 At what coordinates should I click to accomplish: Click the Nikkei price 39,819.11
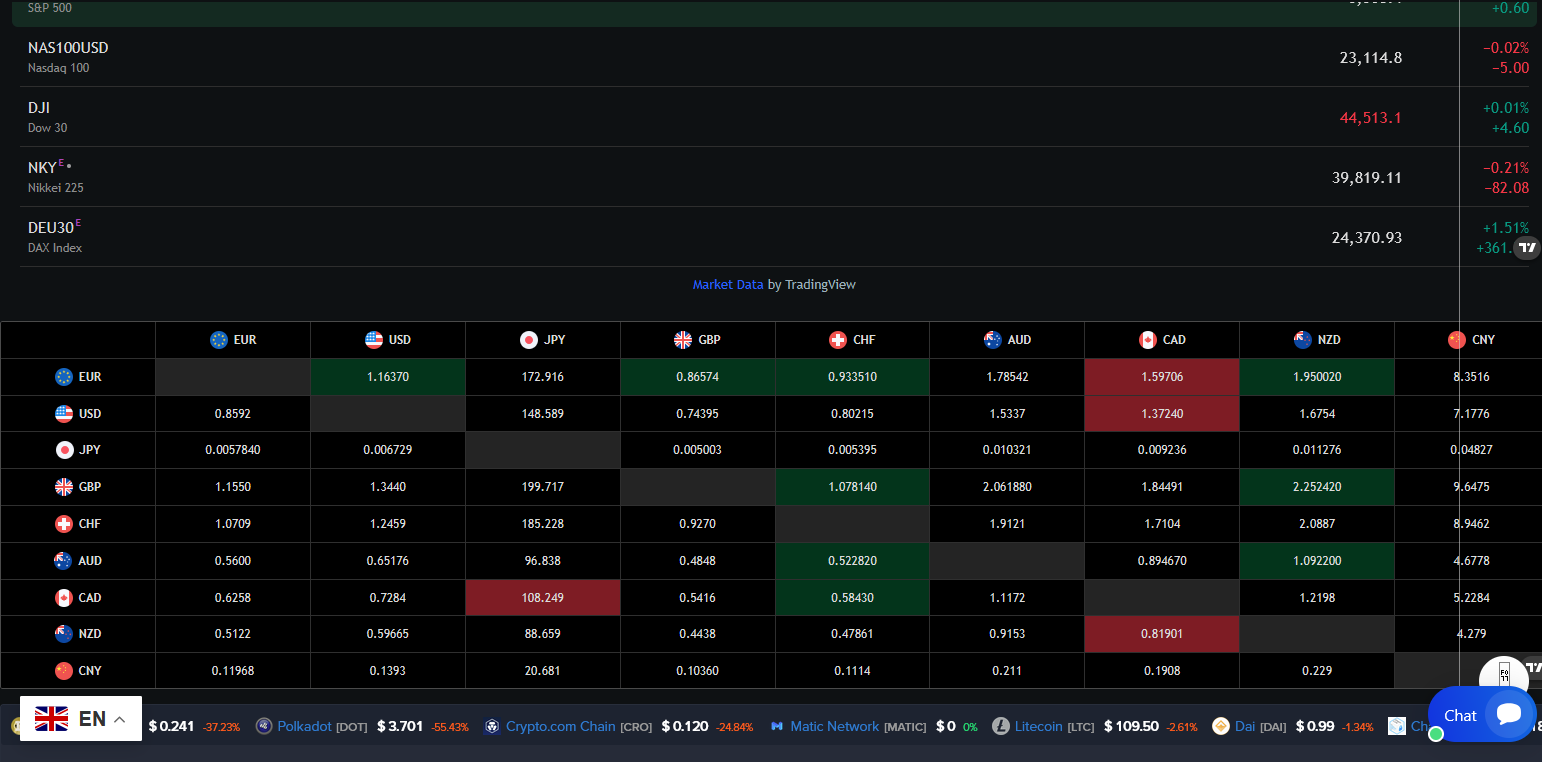coord(1366,178)
